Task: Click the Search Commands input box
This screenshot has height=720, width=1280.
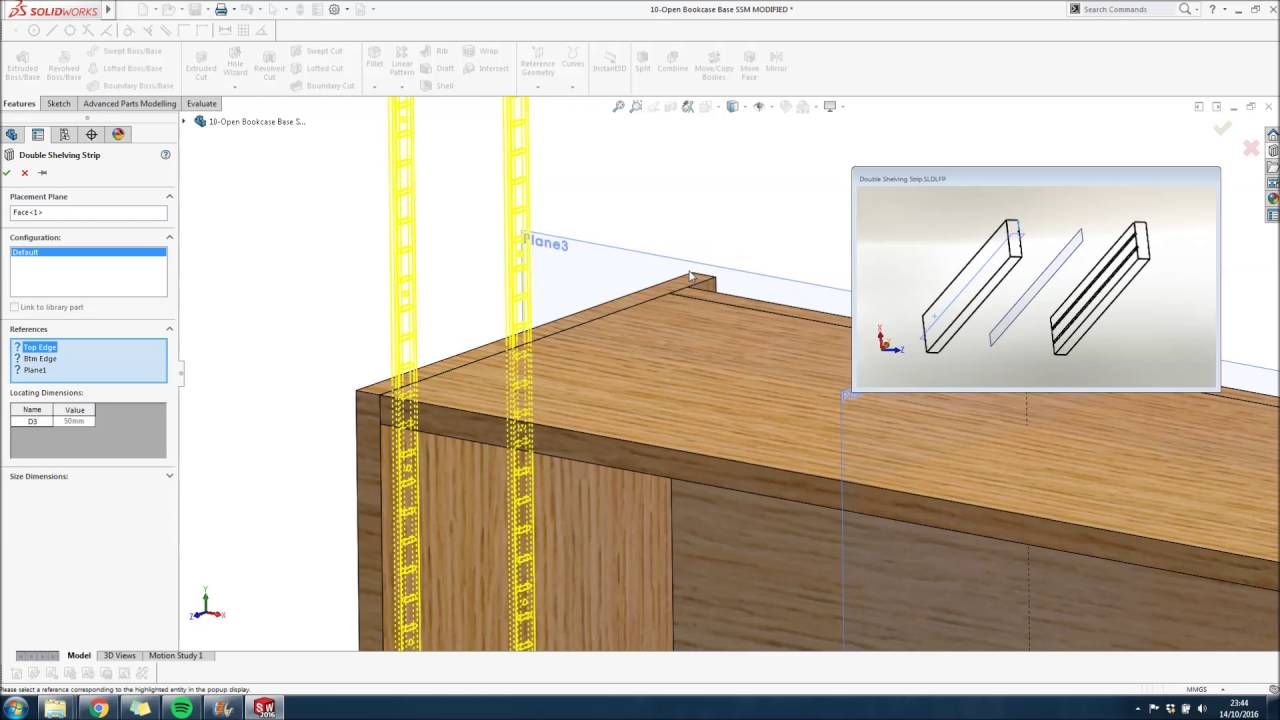Action: 1128,9
